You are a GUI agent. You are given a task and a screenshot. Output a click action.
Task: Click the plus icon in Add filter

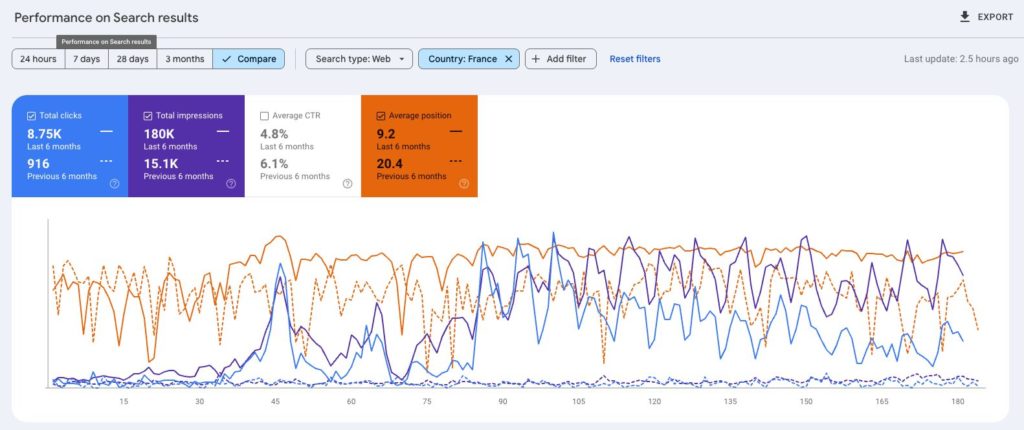(536, 59)
